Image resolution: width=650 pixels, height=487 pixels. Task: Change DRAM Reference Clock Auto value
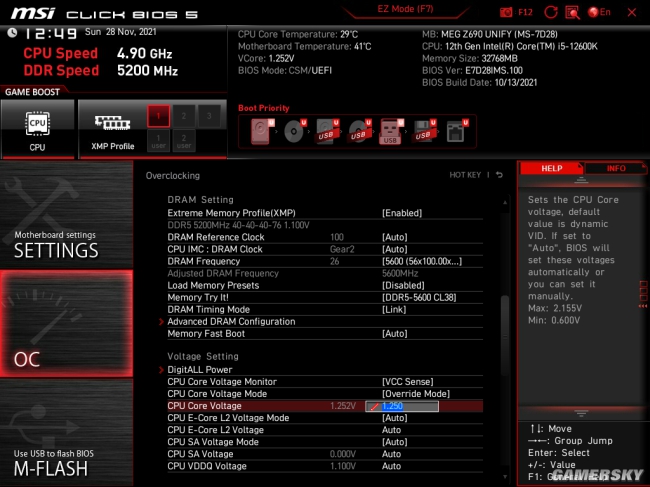tap(395, 237)
